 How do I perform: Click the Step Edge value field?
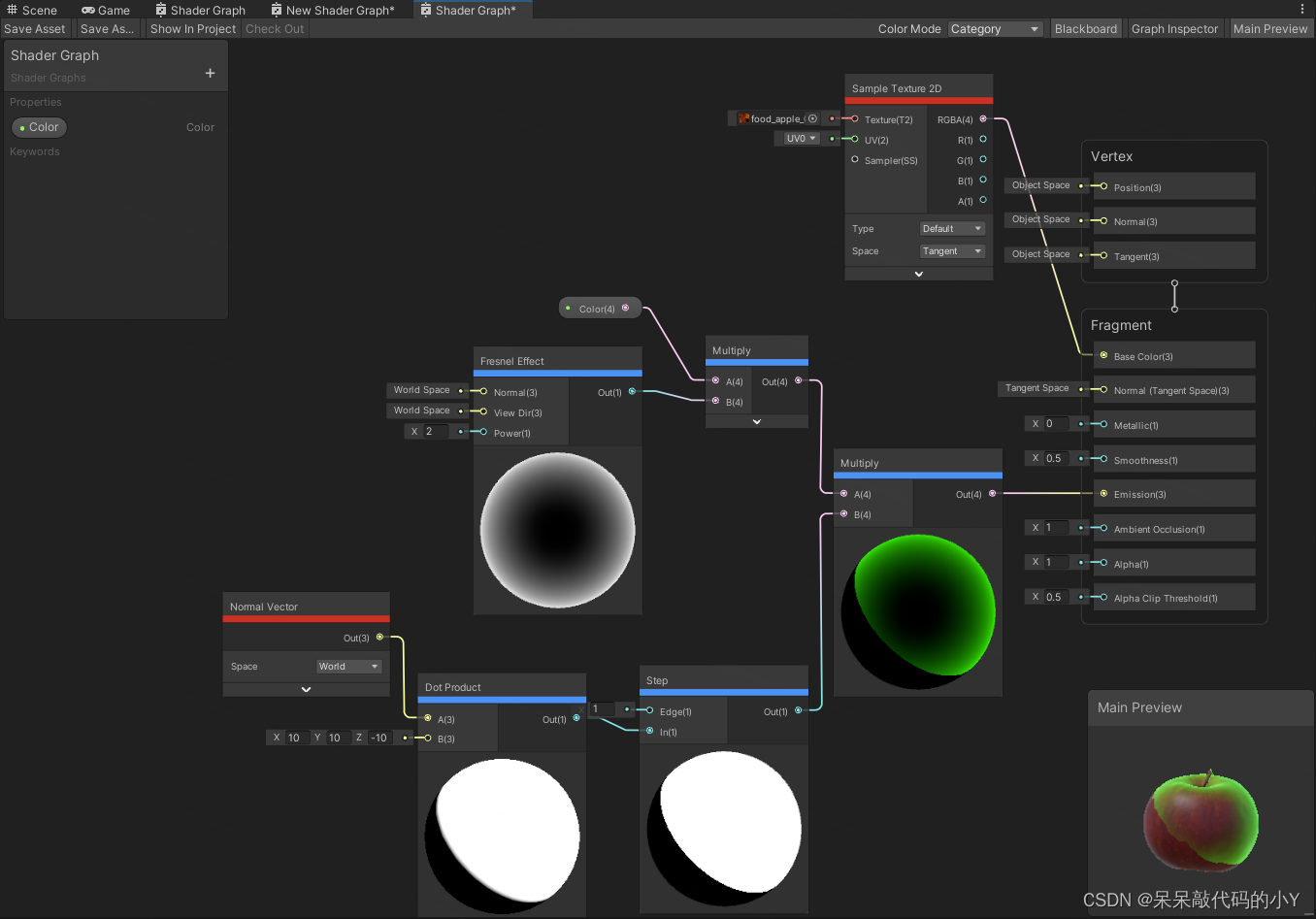click(604, 709)
